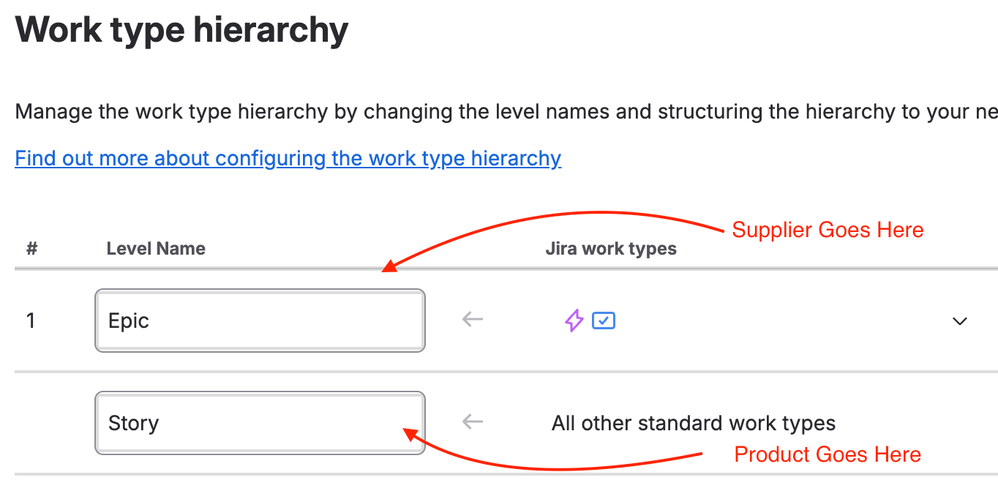
Task: Click the red arrowhead inside the Story field
Action: [411, 435]
